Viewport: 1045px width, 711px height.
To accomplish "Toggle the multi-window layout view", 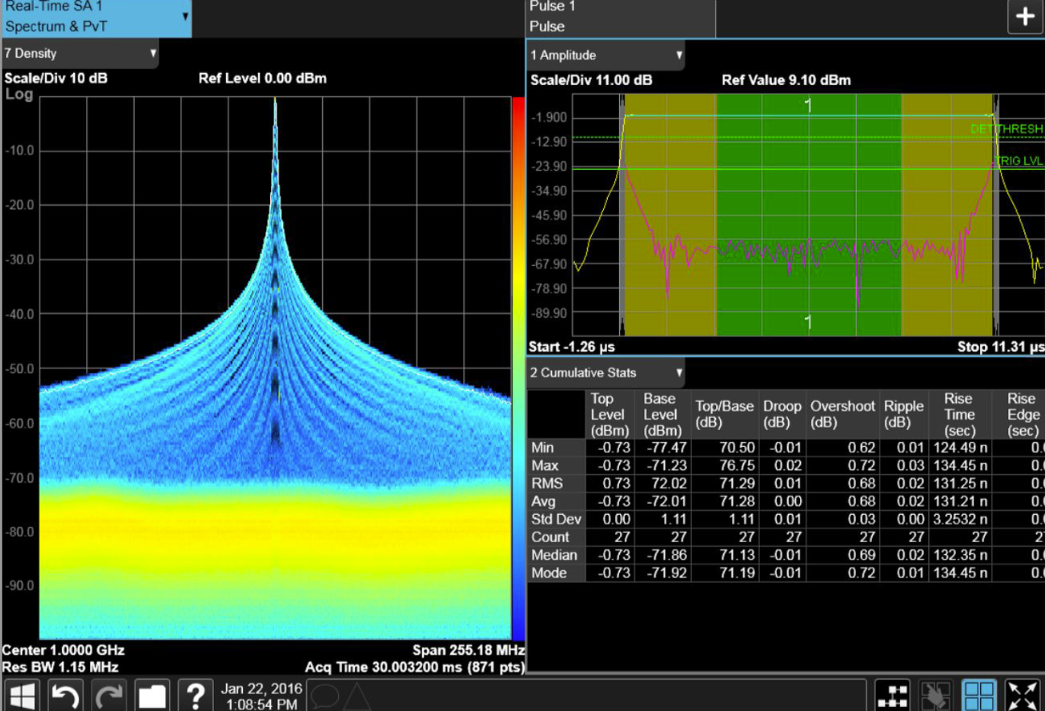I will tap(979, 695).
